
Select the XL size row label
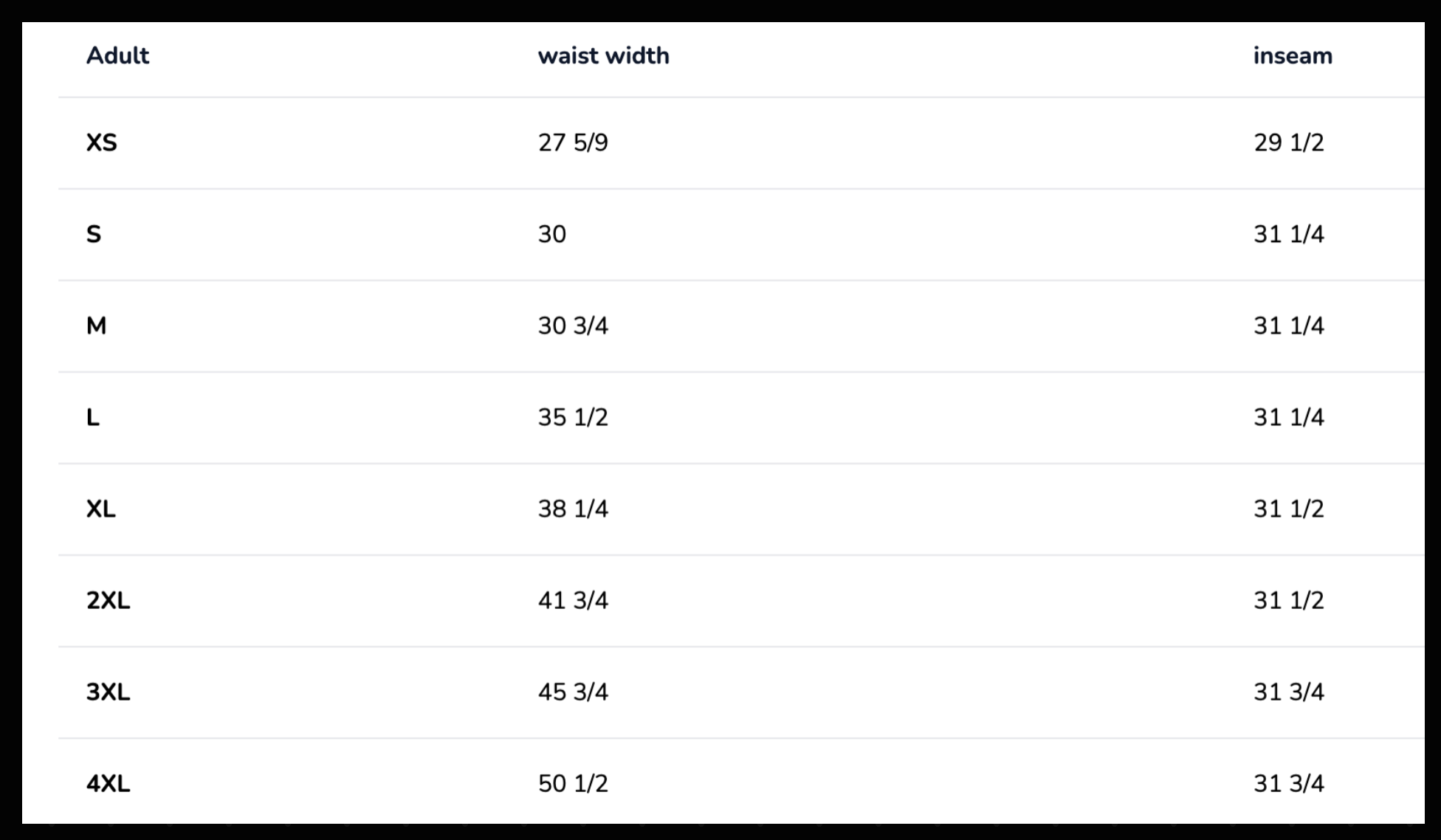coord(101,509)
